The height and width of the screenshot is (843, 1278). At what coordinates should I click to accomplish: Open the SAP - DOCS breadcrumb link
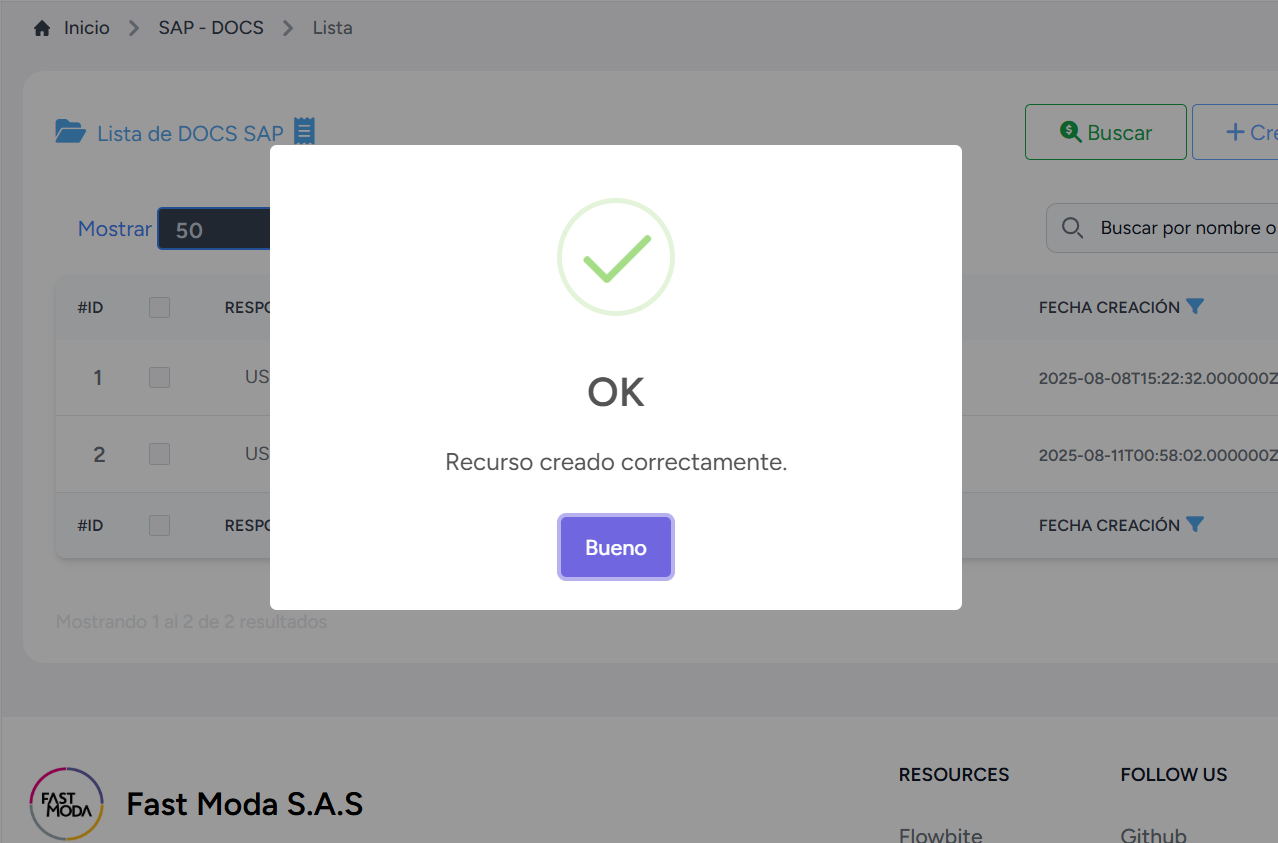tap(211, 28)
